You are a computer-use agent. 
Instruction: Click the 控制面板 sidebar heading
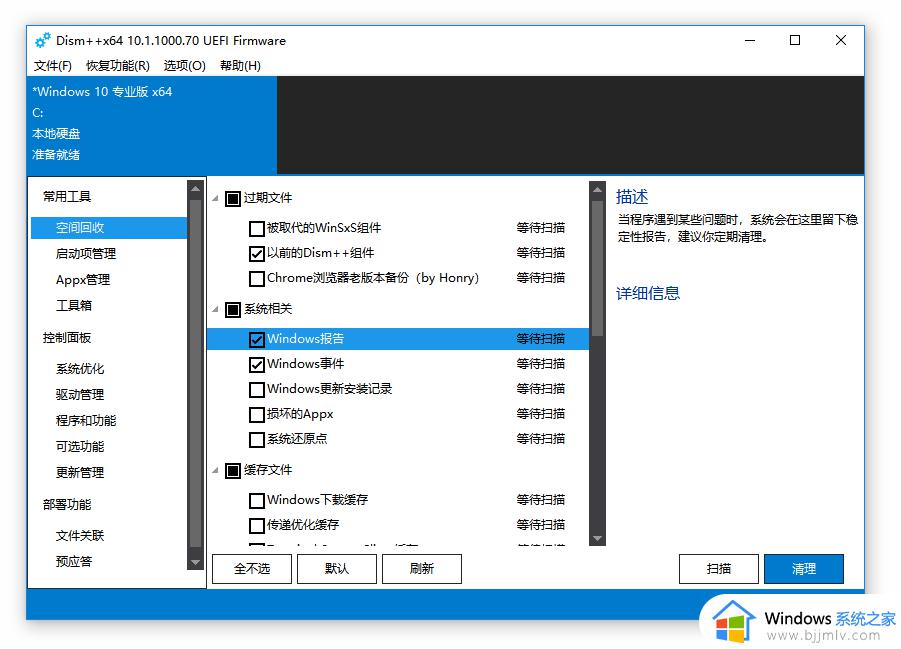(x=67, y=337)
